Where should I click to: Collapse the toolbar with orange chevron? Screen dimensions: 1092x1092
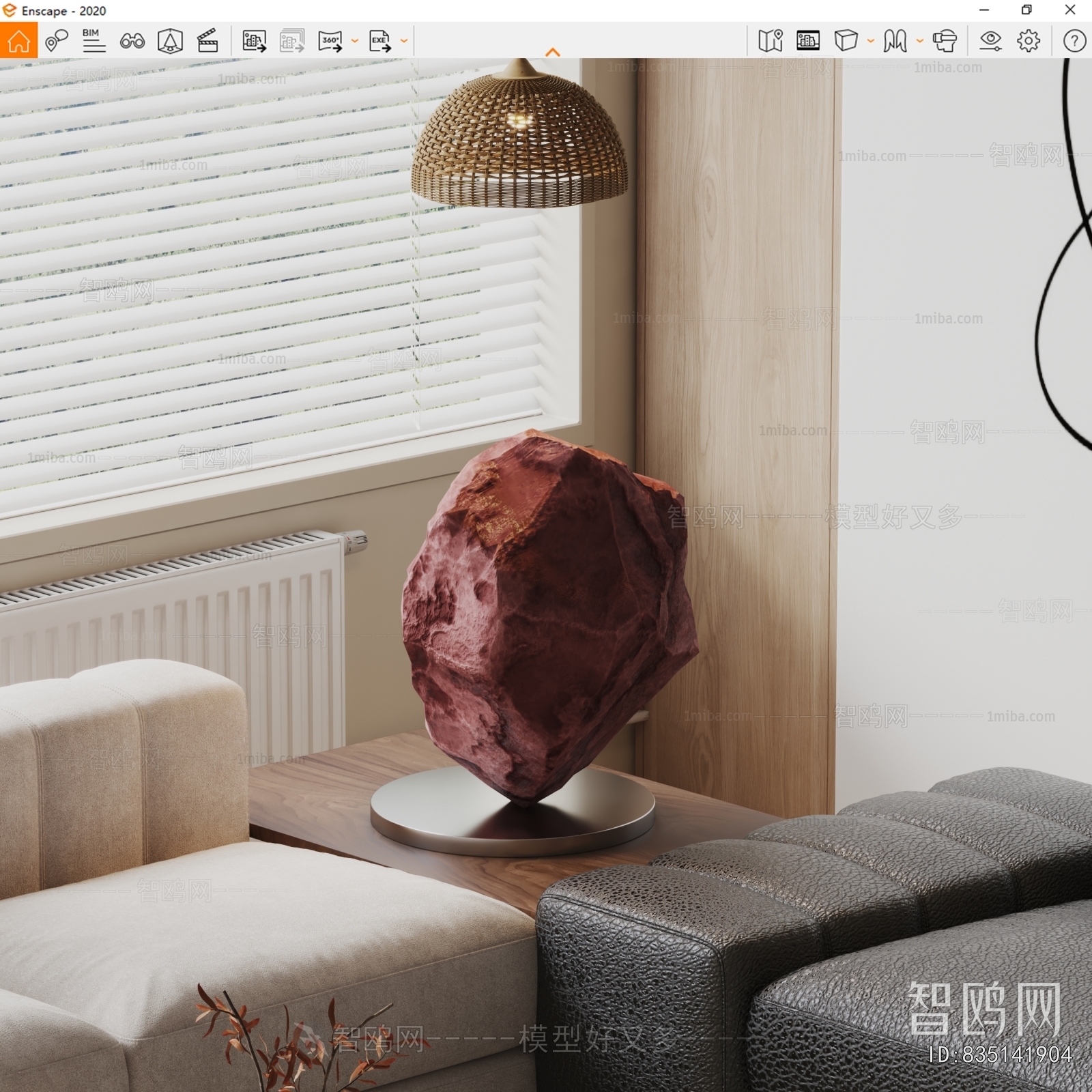pyautogui.click(x=553, y=52)
